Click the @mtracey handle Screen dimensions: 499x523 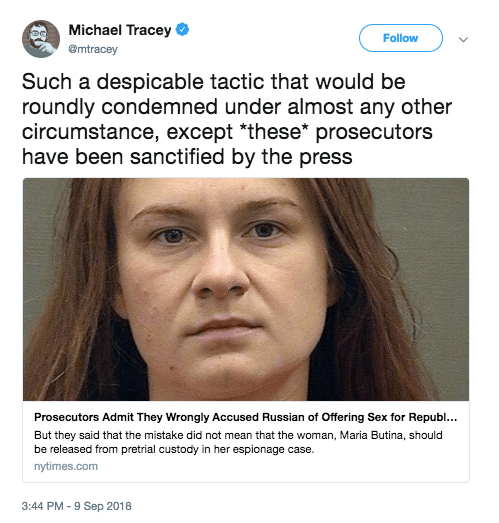[x=93, y=49]
